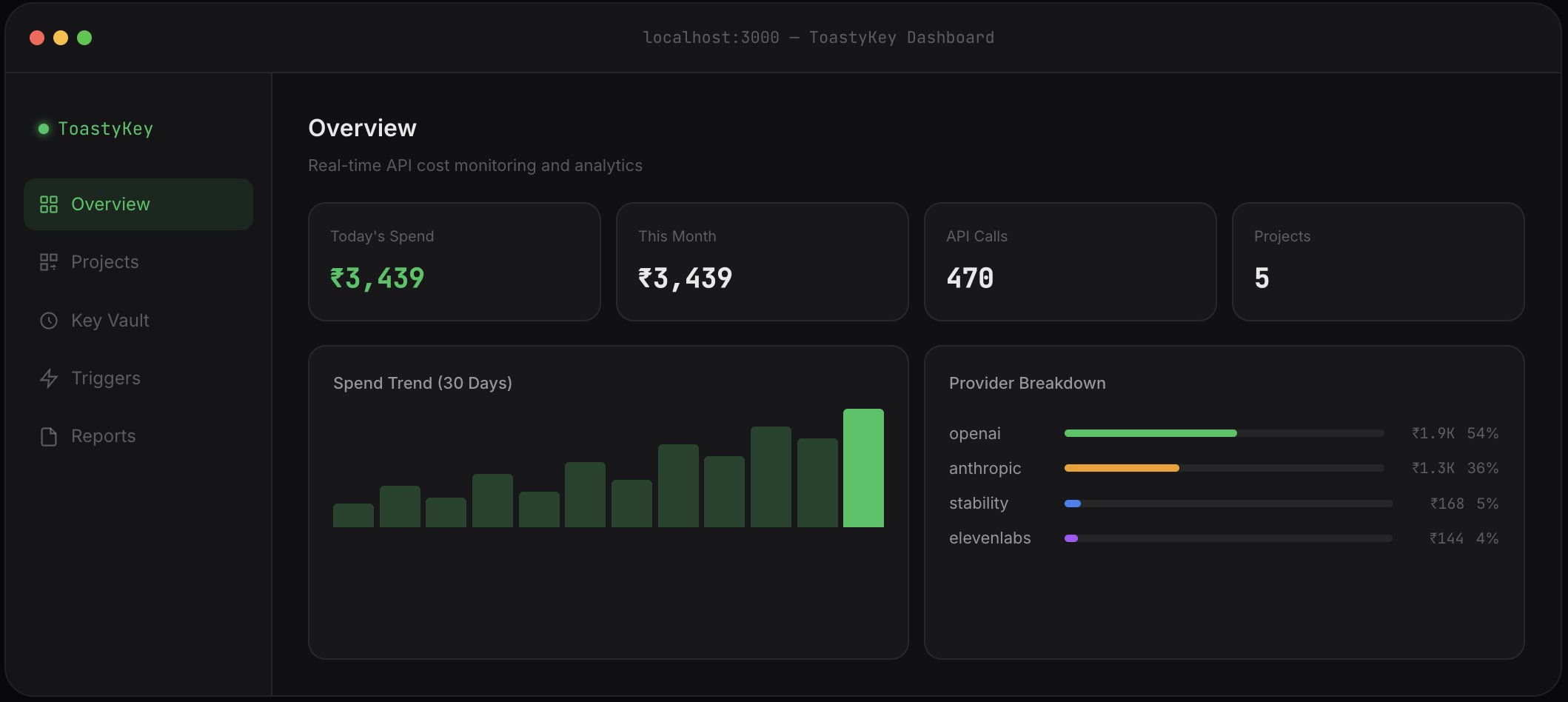Click the ToastyKey logo text

click(x=106, y=129)
